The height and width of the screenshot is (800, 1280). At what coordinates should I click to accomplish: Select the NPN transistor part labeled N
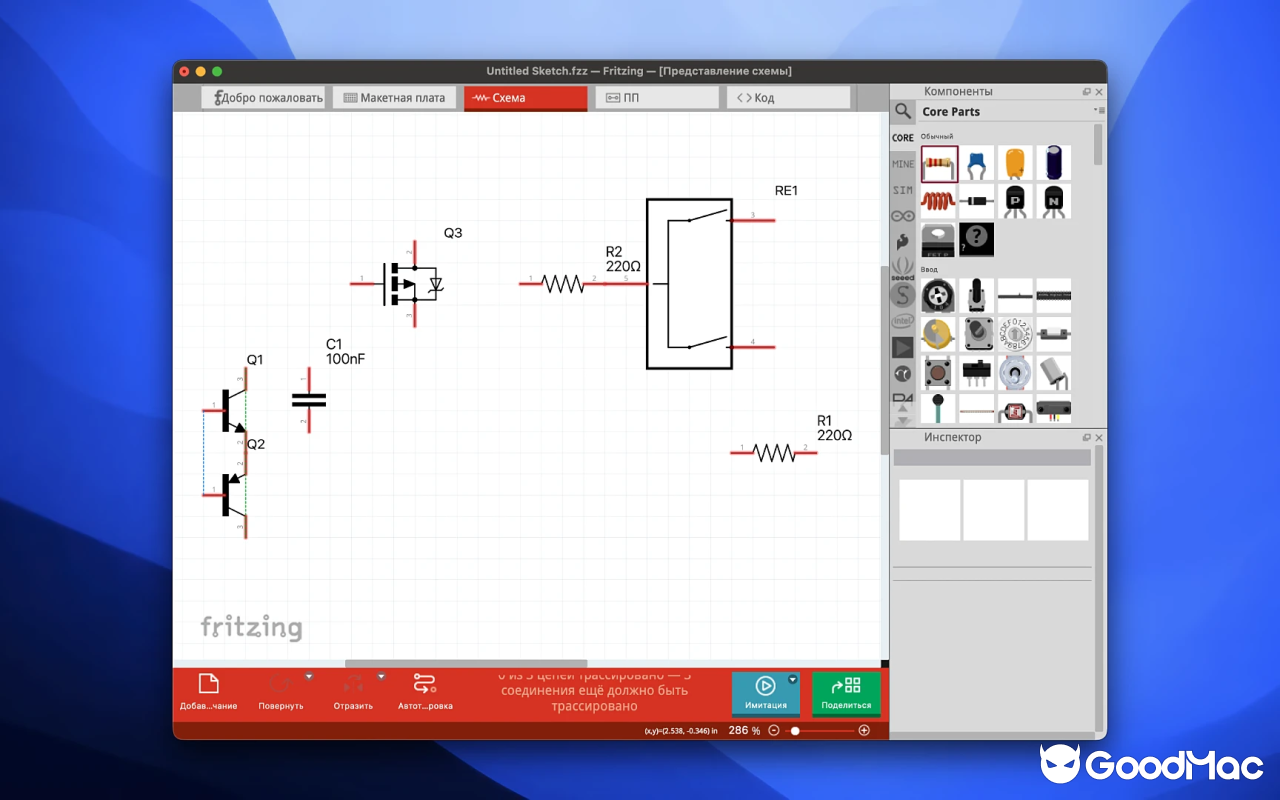[1052, 200]
